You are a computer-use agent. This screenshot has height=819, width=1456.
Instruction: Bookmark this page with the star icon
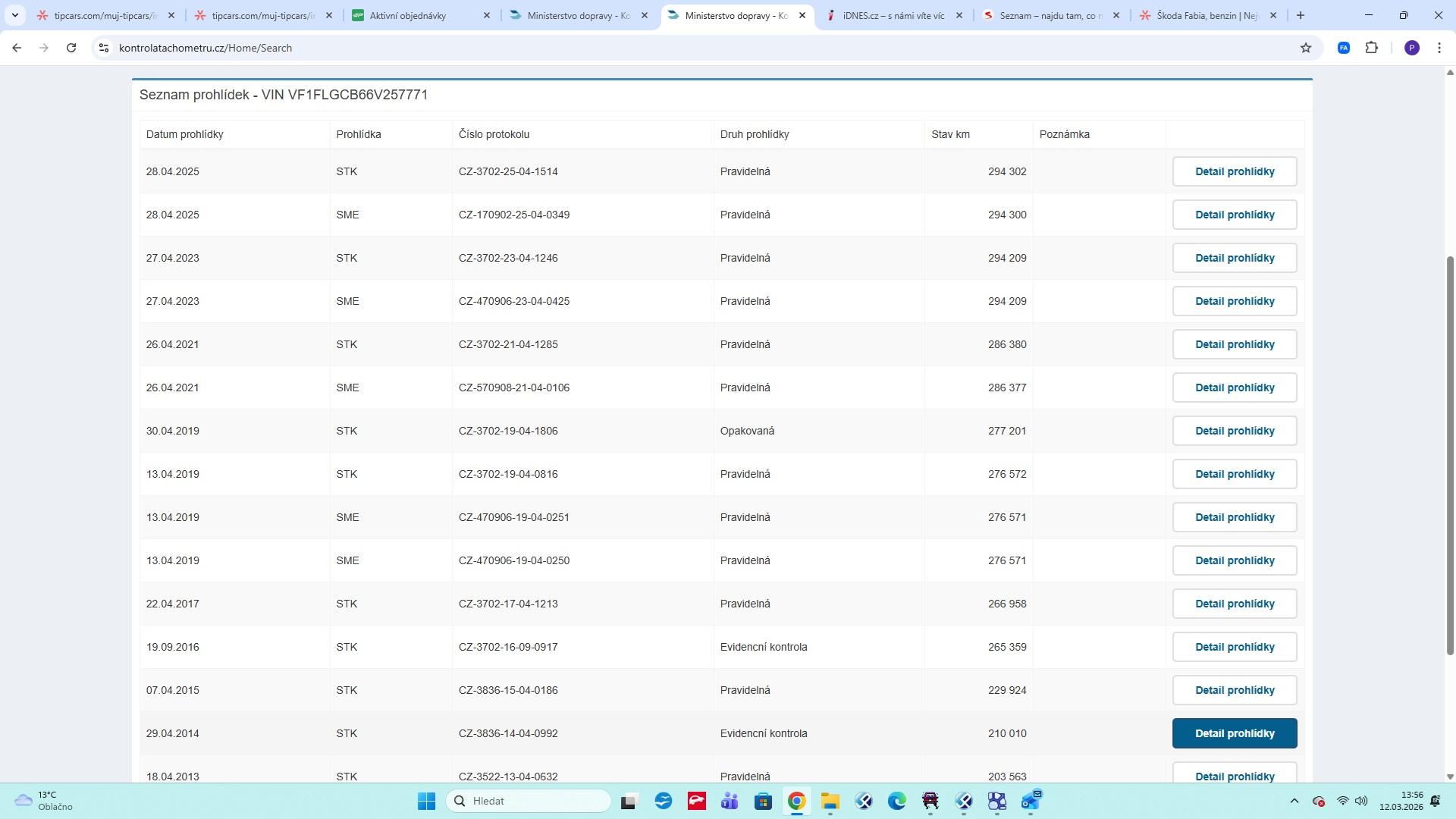[1306, 48]
